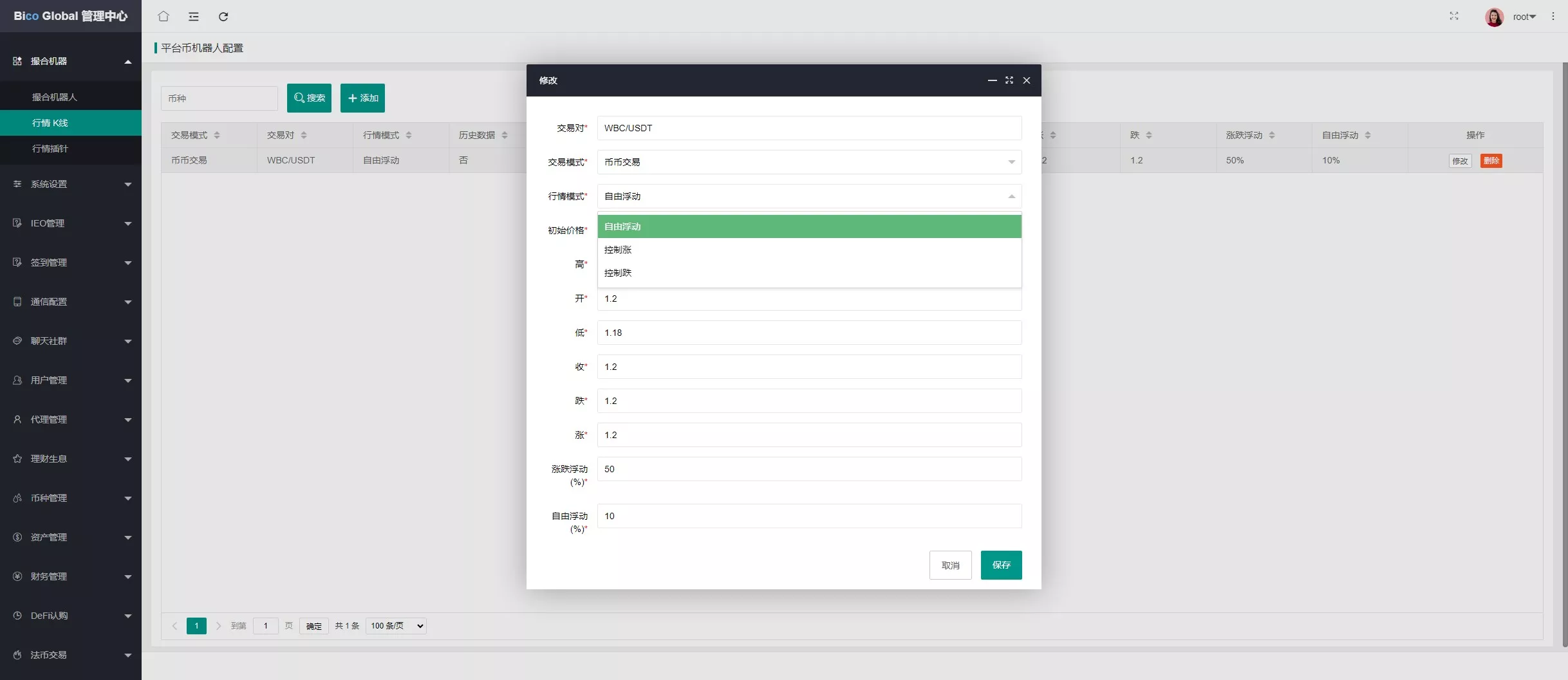Image resolution: width=1568 pixels, height=680 pixels.
Task: Select 控制涨 option in dropdown list
Action: coord(809,250)
